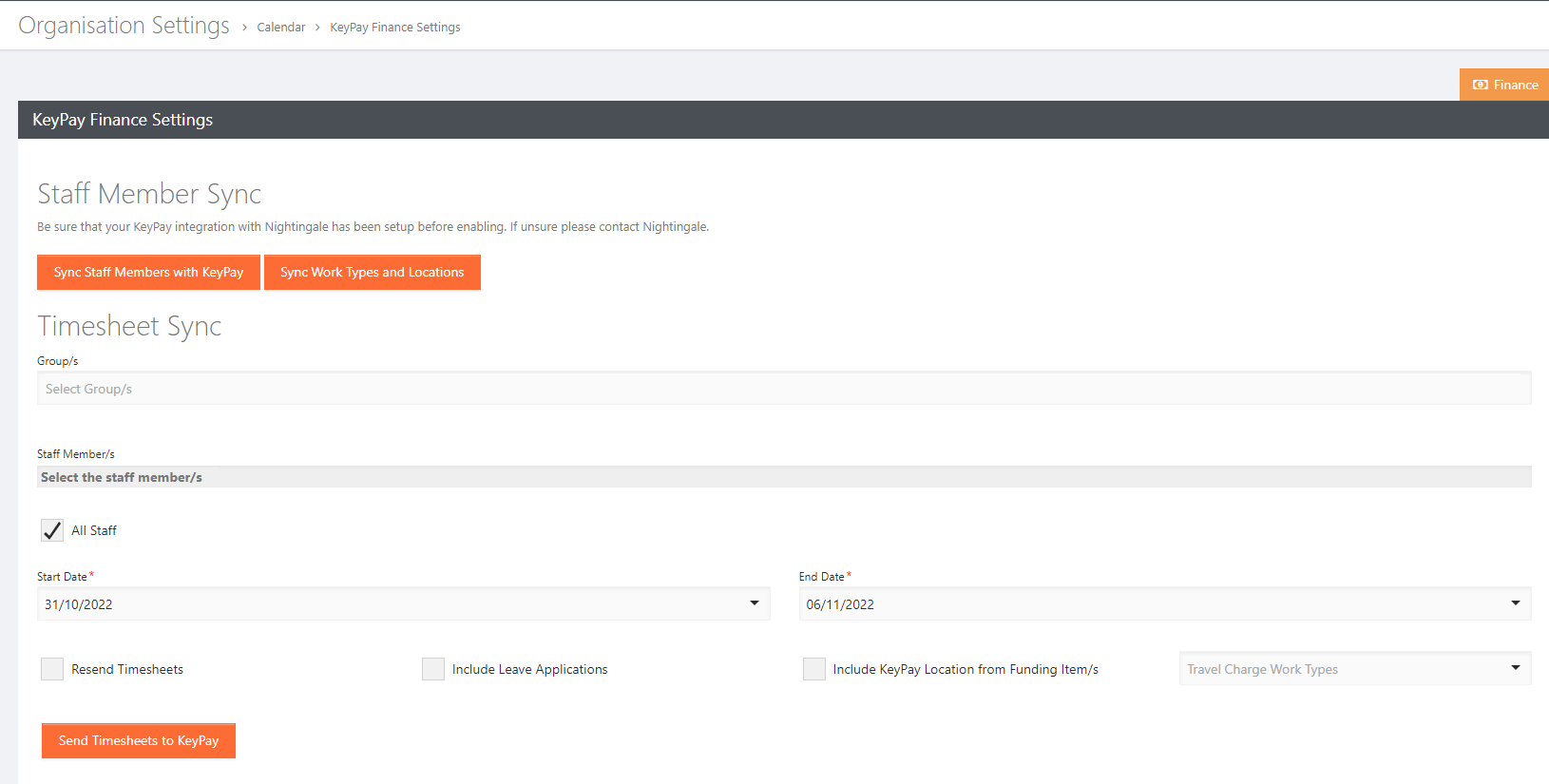
Task: Click KeyPay Finance Settings breadcrumb
Action: pyautogui.click(x=395, y=28)
